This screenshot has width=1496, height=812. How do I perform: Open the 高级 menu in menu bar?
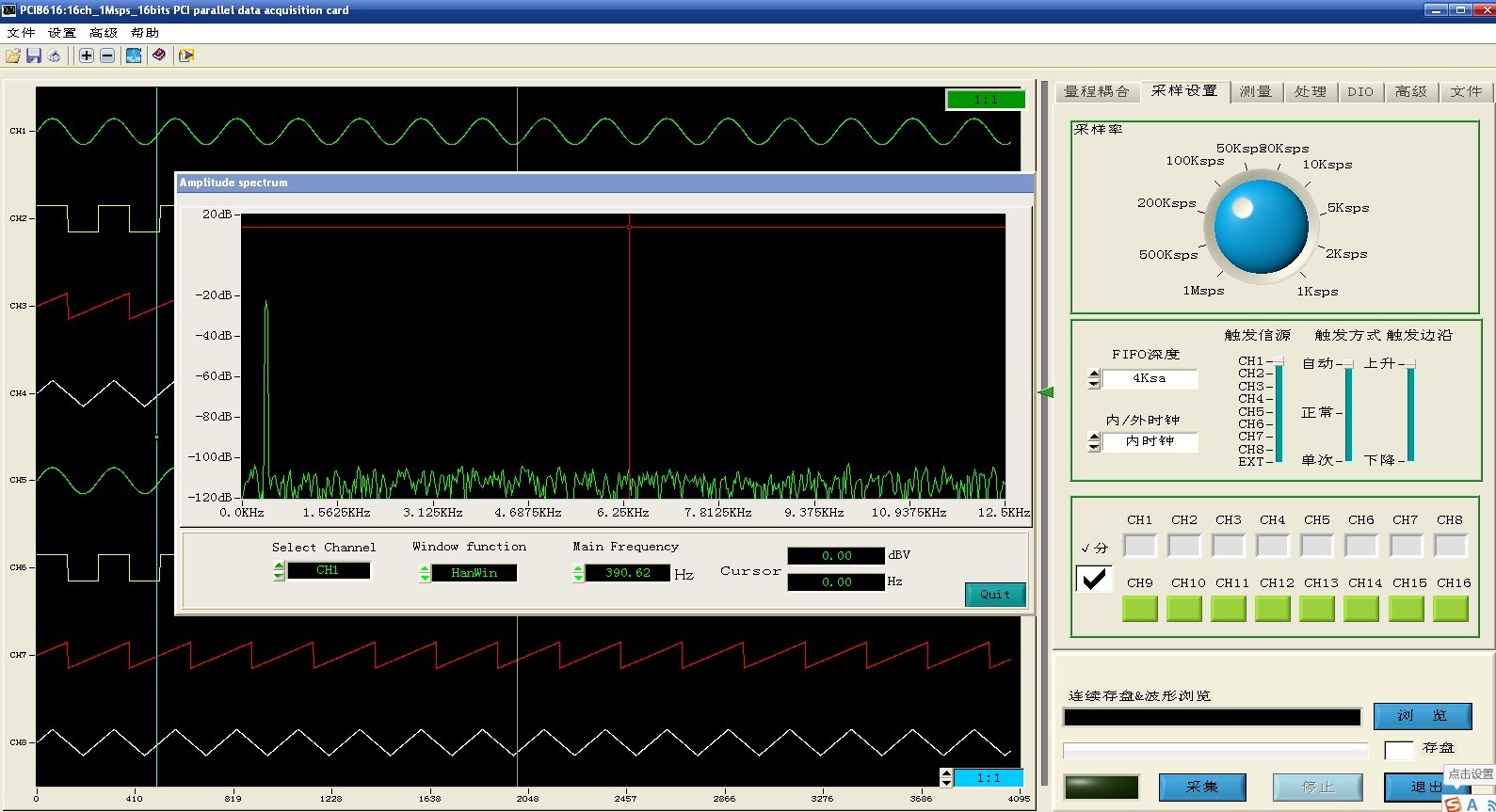click(x=103, y=33)
